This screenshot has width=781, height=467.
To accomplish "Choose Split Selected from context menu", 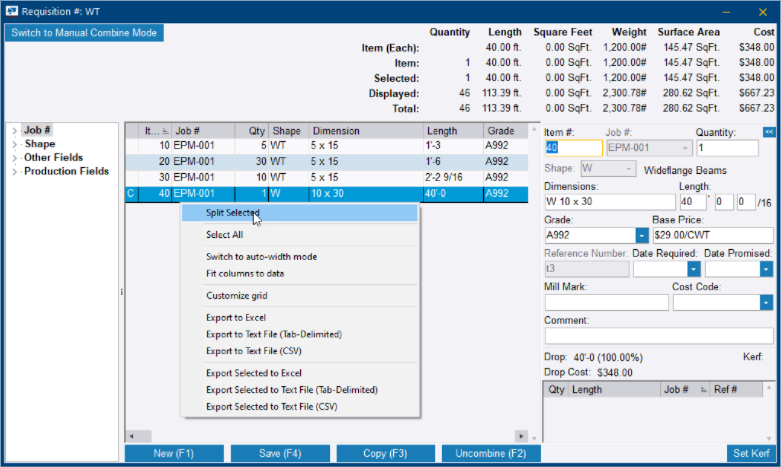I will [x=232, y=212].
